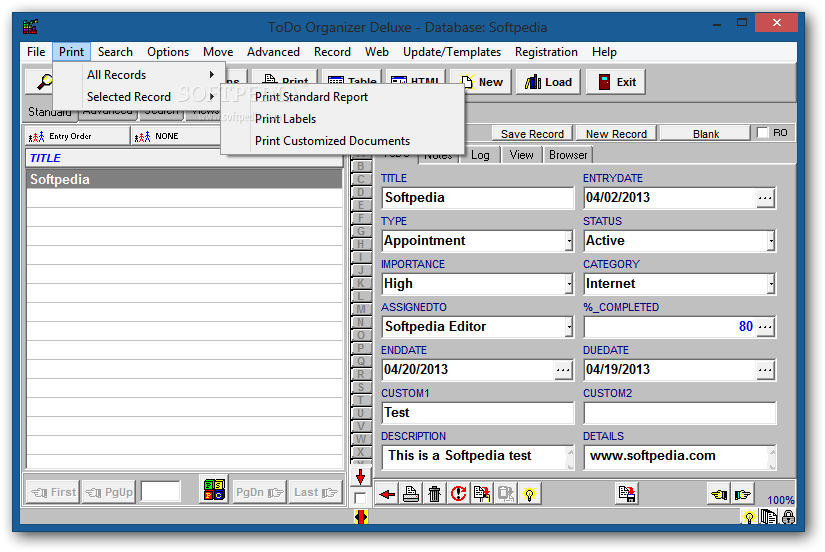This screenshot has height=552, width=825.
Task: Click the page number input box
Action: (161, 493)
